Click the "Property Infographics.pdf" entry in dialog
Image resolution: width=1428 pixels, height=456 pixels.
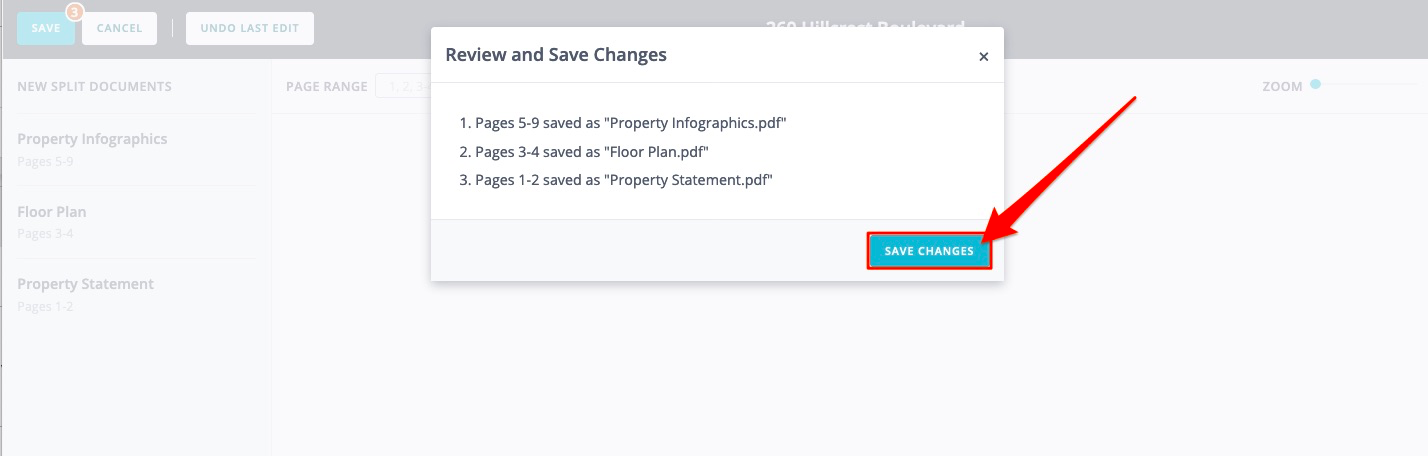pos(631,124)
